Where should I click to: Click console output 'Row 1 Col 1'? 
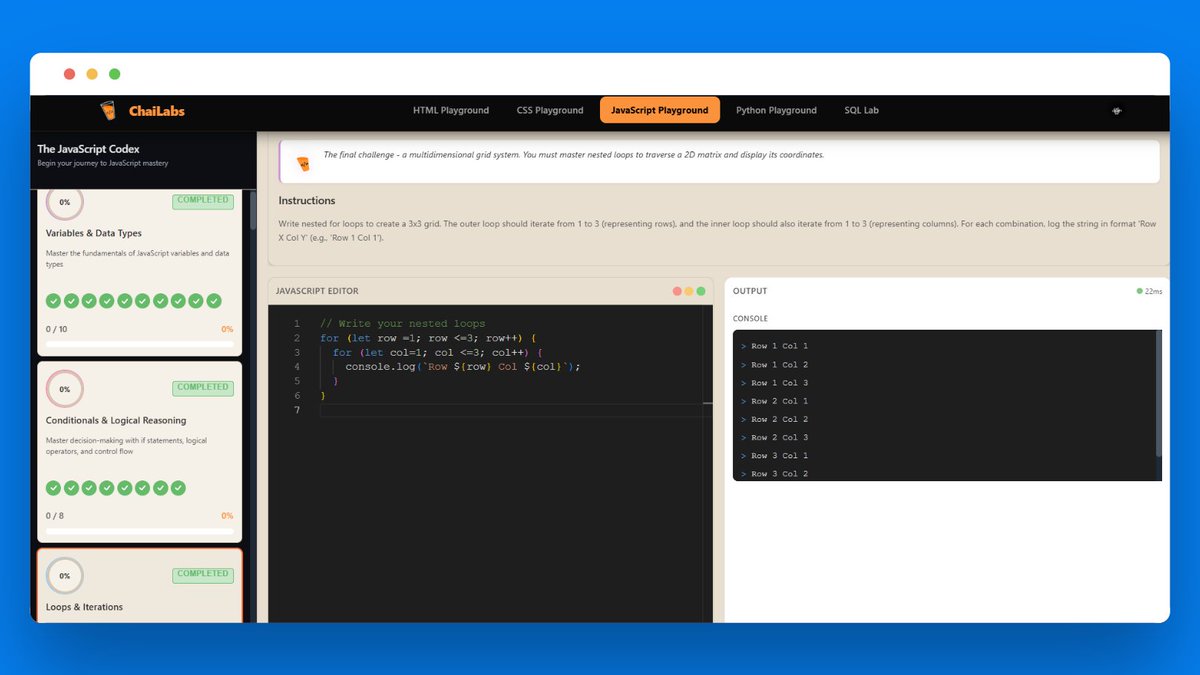point(779,347)
